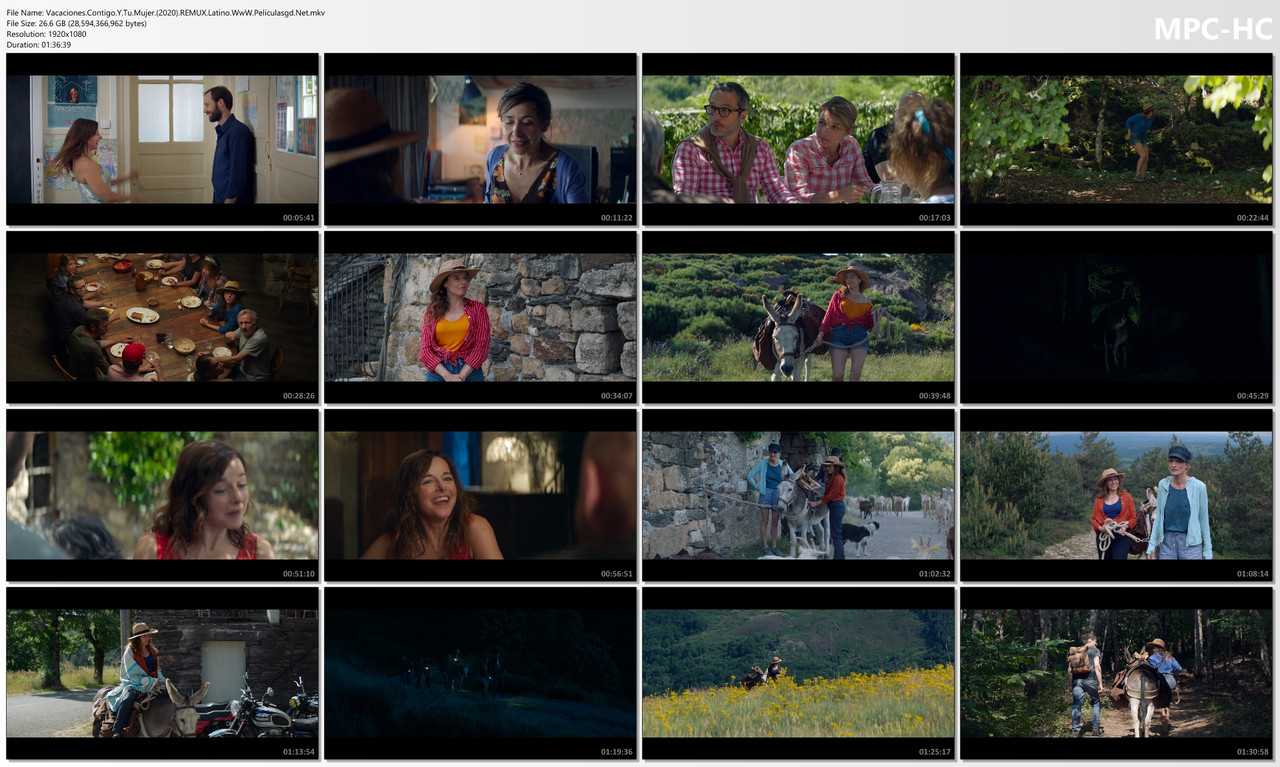The image size is (1280, 767).
Task: Select the dark frame at timestamp 00:45:29
Action: (x=1116, y=317)
